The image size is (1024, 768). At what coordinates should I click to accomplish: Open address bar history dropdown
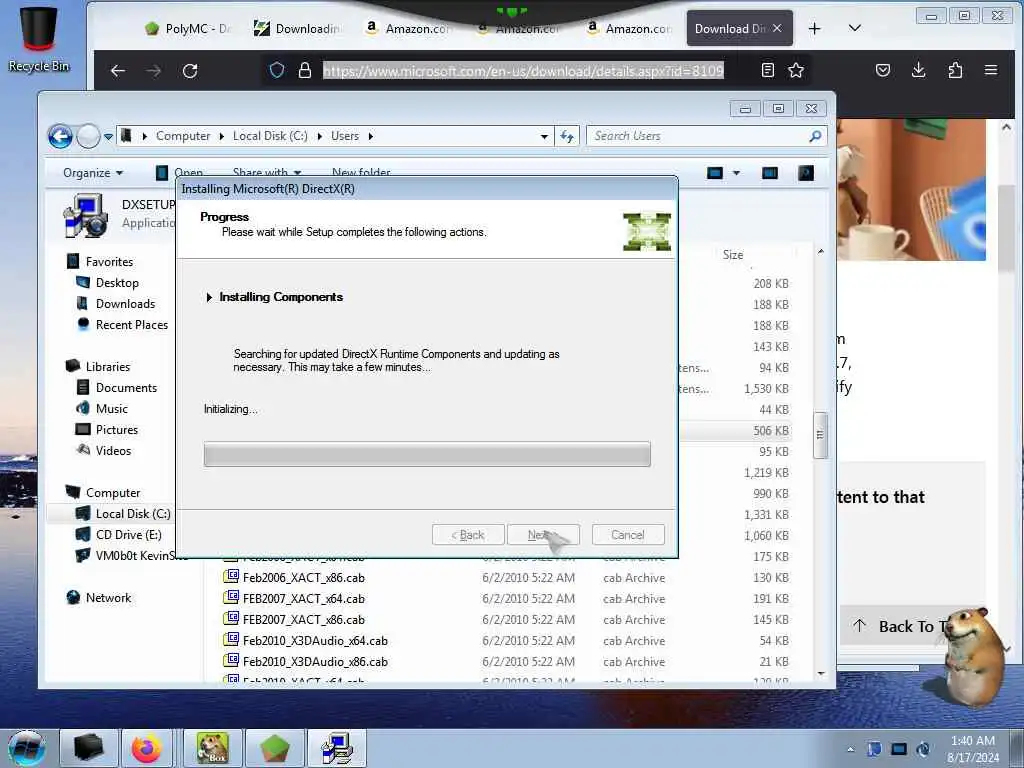[x=544, y=136]
